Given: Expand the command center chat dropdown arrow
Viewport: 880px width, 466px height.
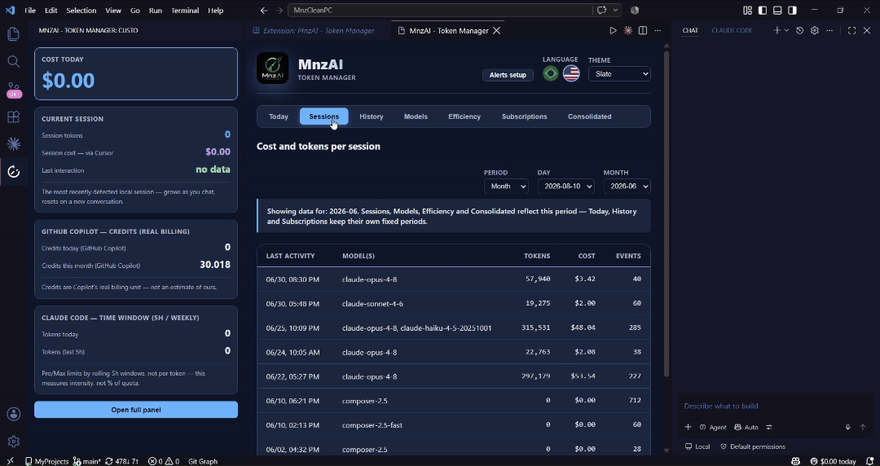Looking at the screenshot, I should [x=616, y=10].
